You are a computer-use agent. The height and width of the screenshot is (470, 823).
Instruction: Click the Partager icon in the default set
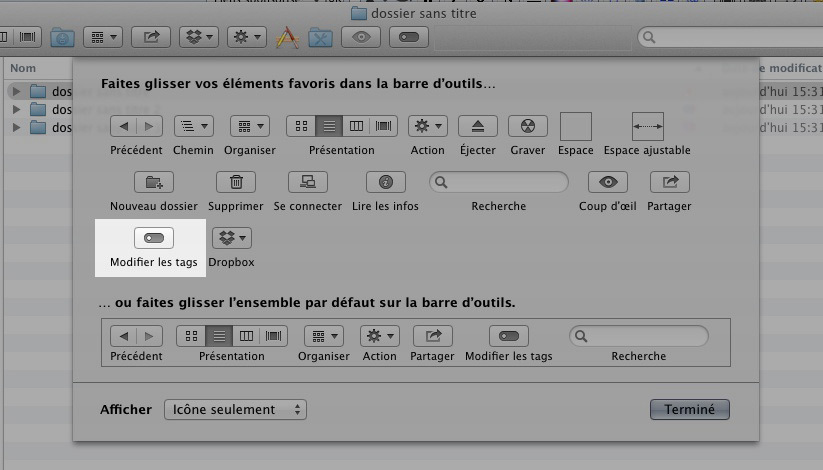pos(432,336)
